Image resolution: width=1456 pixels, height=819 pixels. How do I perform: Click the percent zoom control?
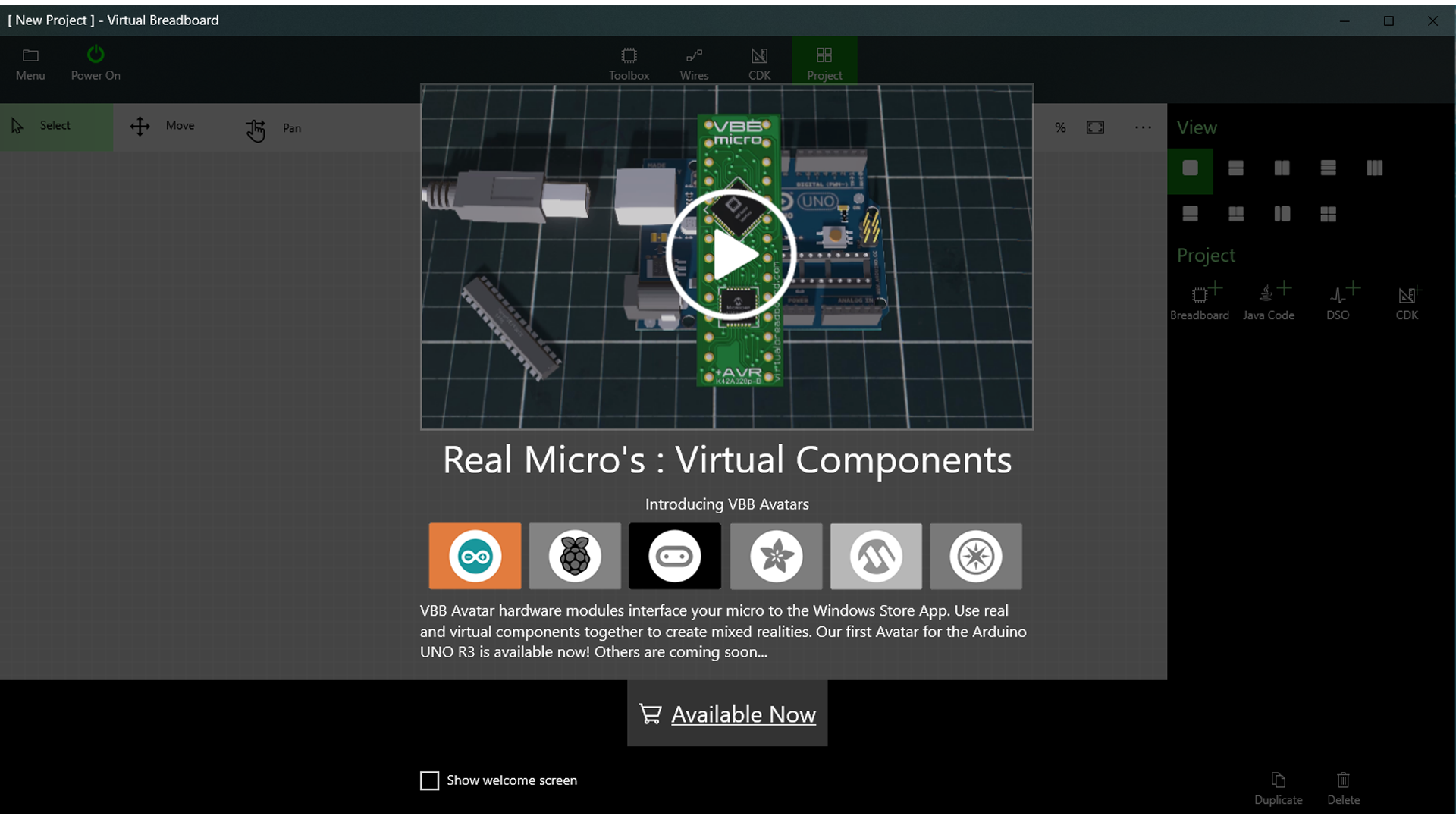(x=1060, y=127)
